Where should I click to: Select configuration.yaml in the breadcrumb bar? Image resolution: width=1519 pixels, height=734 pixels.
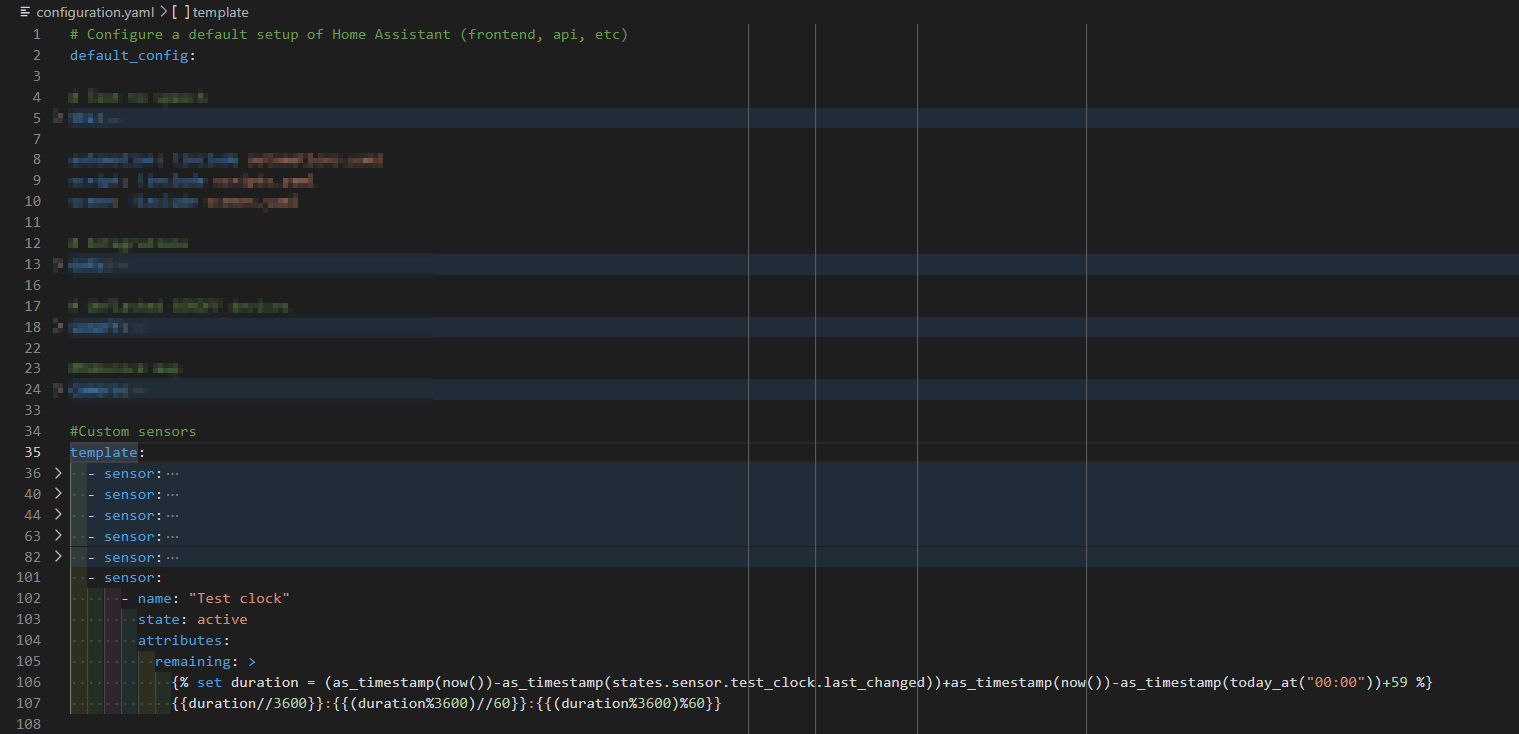point(95,13)
